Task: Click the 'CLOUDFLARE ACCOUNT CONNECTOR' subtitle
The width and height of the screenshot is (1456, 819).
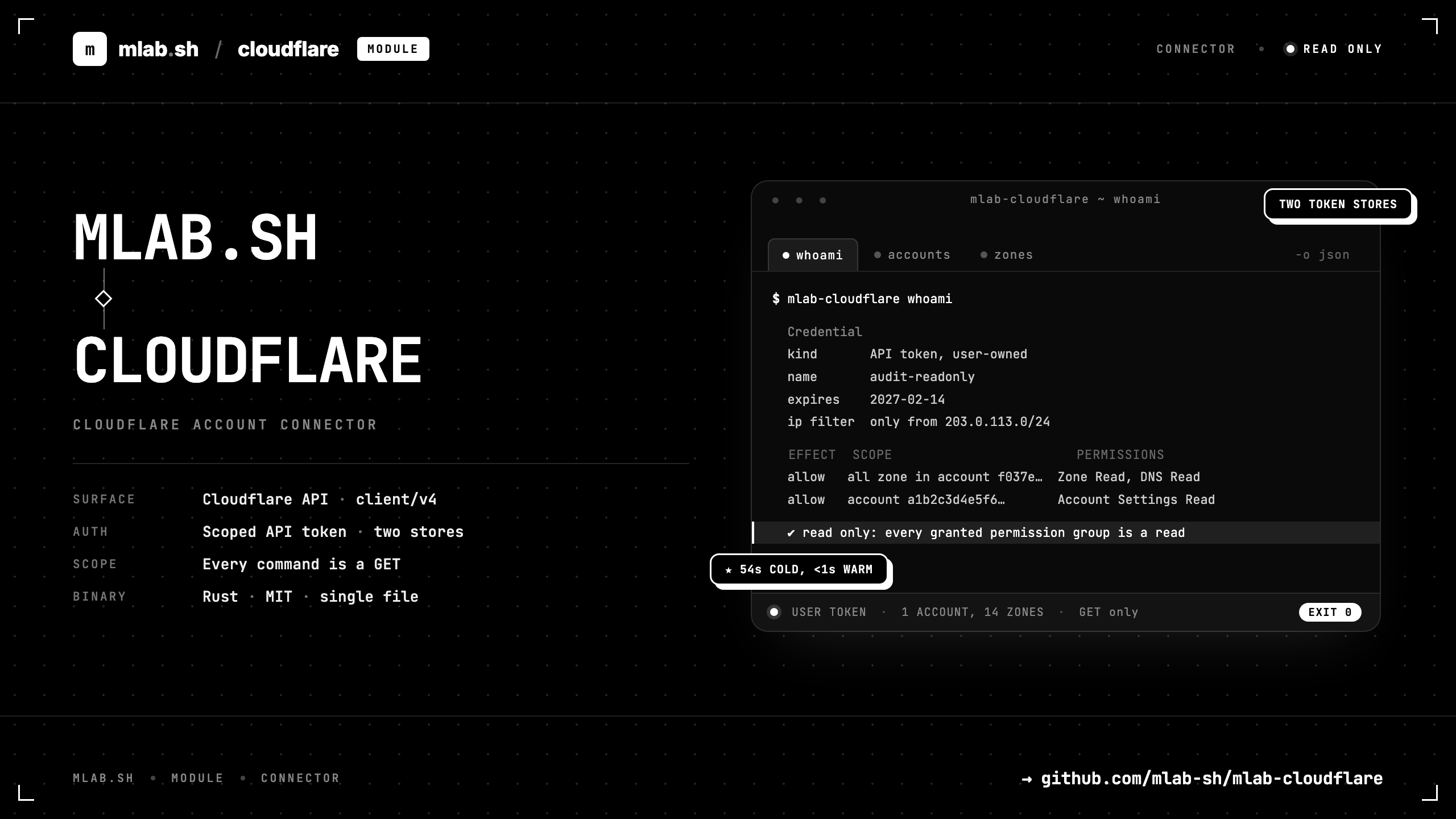Action: click(225, 425)
